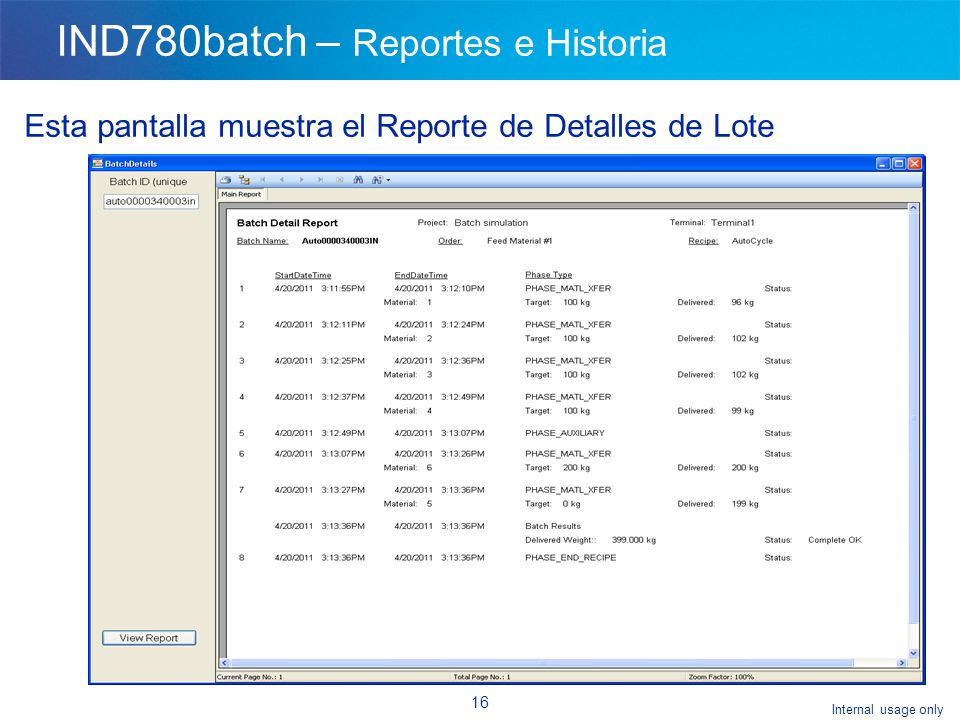Maximize the BatchDetails window
Image resolution: width=960 pixels, height=720 pixels.
point(899,163)
